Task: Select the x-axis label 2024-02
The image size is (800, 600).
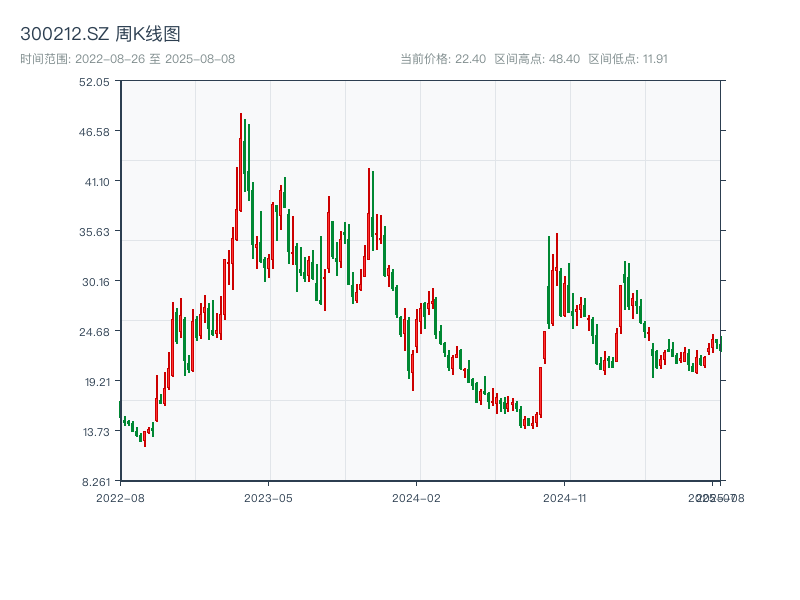Action: coord(416,497)
